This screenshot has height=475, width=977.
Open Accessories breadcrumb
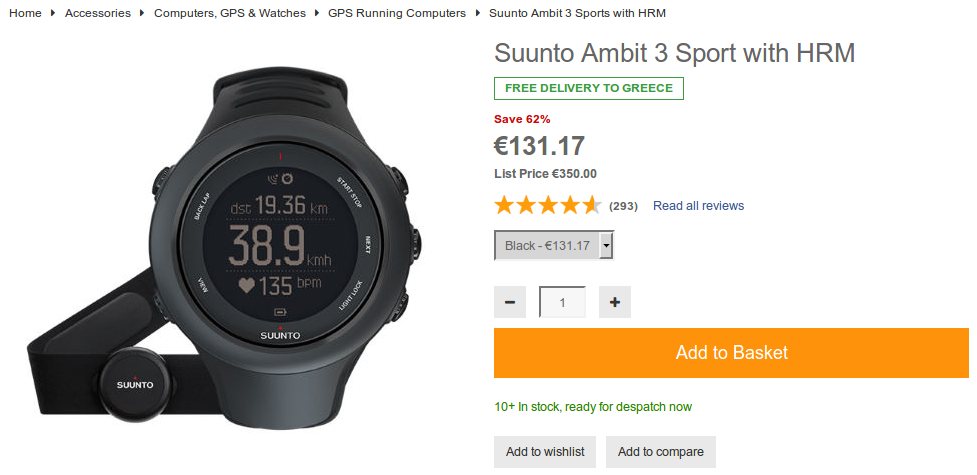click(x=98, y=13)
